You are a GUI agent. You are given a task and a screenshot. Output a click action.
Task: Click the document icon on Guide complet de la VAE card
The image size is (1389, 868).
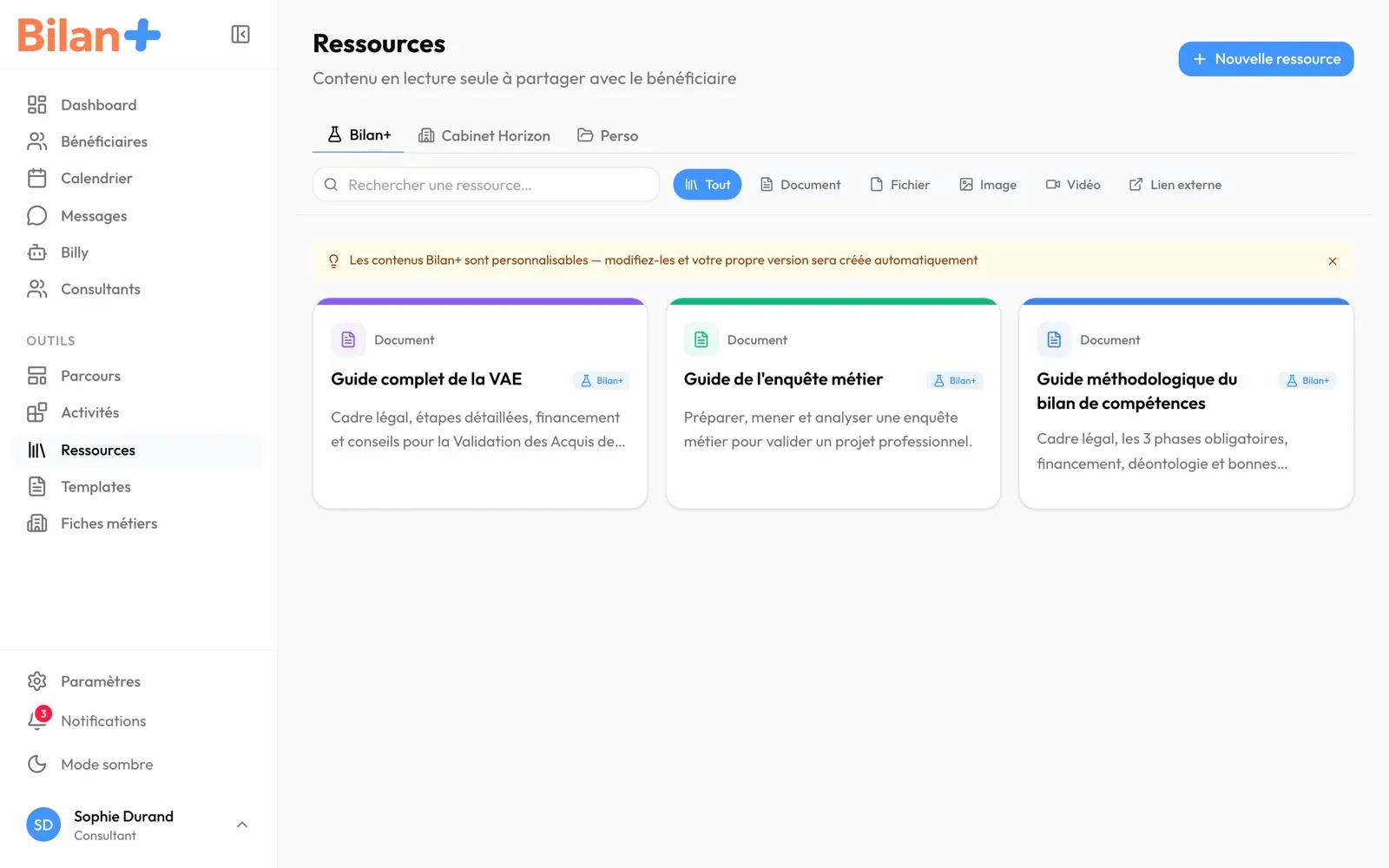348,339
